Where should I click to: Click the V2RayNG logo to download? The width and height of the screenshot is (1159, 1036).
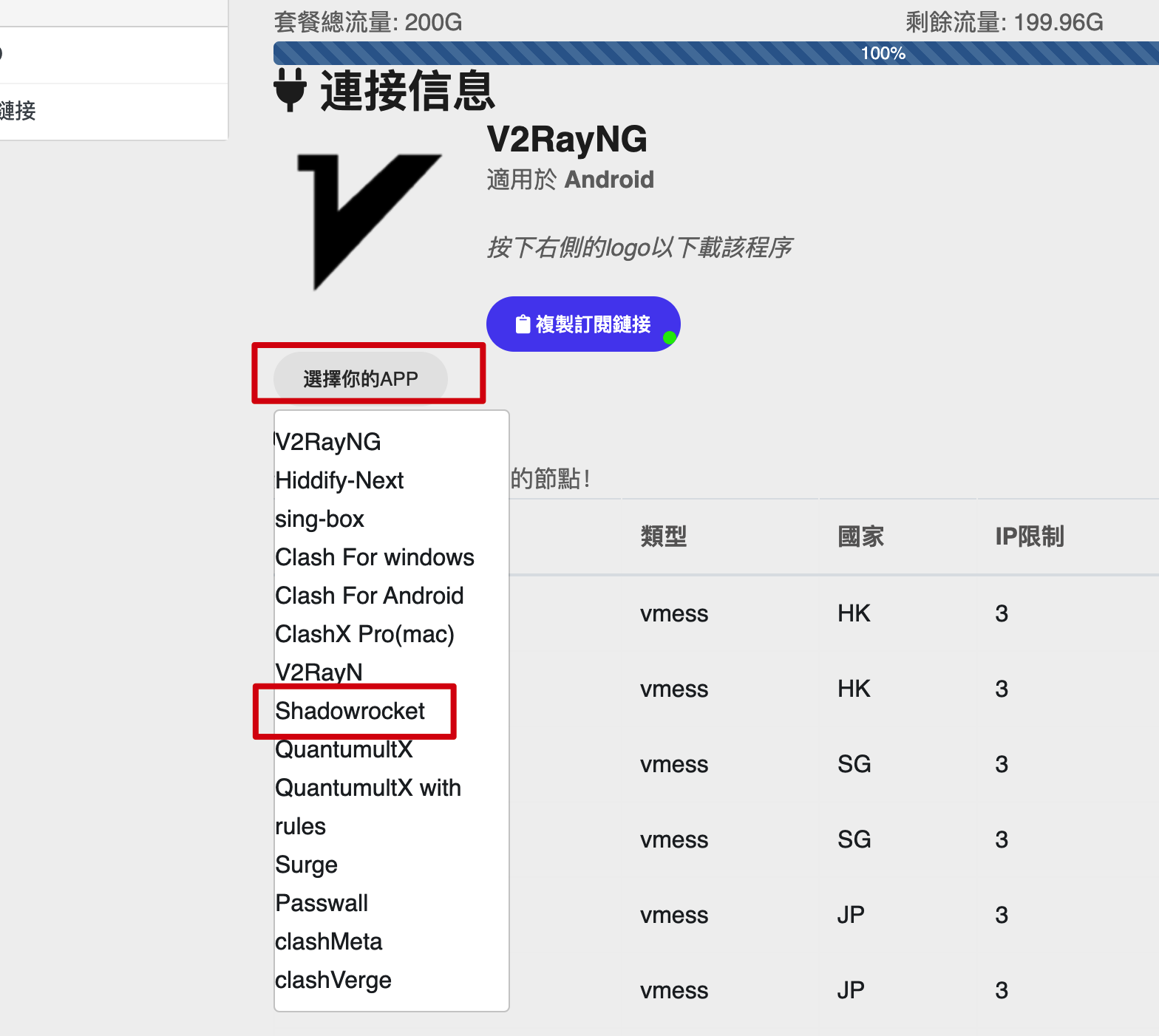(368, 220)
